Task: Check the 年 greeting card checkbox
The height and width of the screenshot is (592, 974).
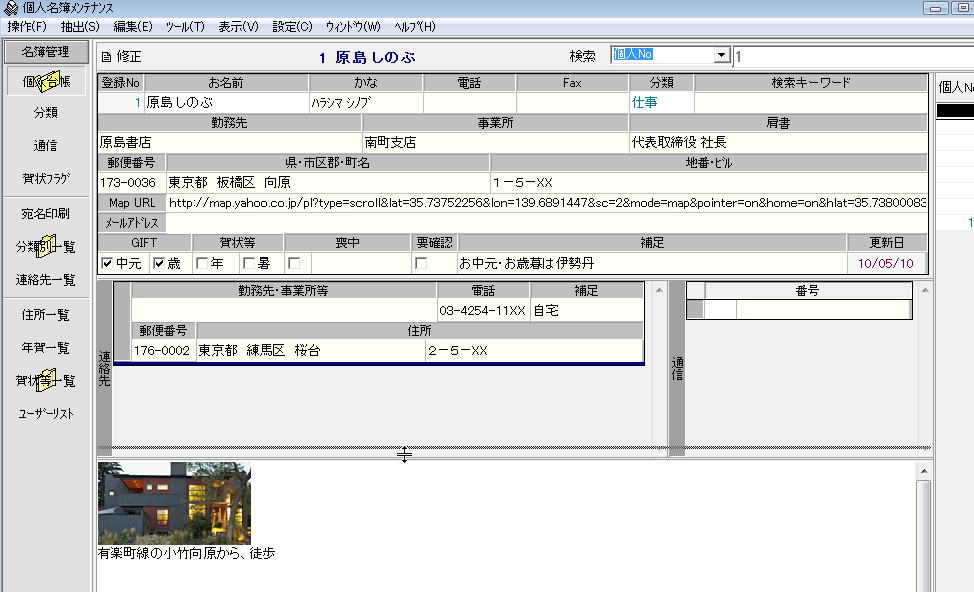Action: click(201, 263)
